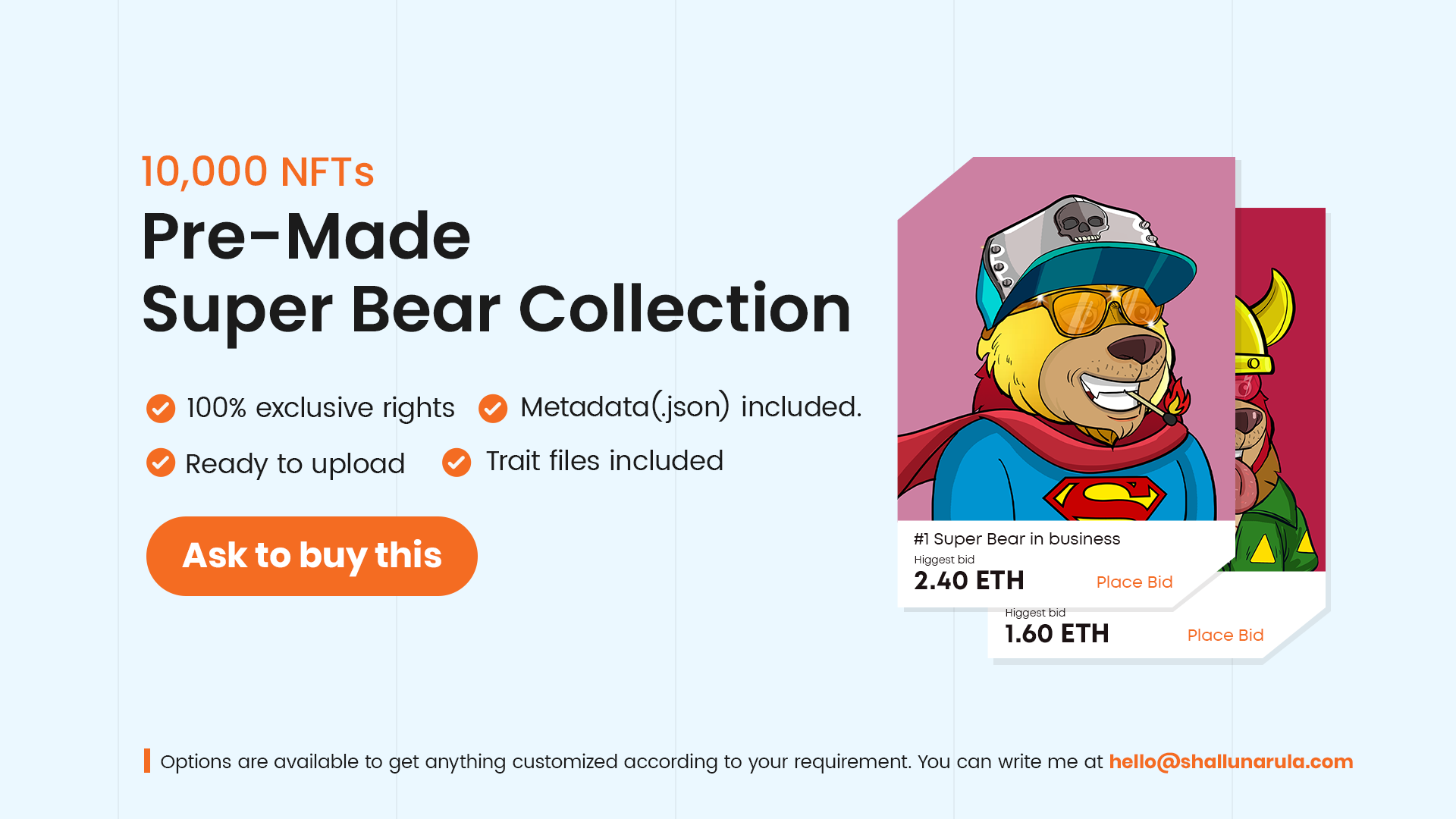Image resolution: width=1456 pixels, height=819 pixels.
Task: Click the #1 Super Bear in business title
Action: (1017, 539)
